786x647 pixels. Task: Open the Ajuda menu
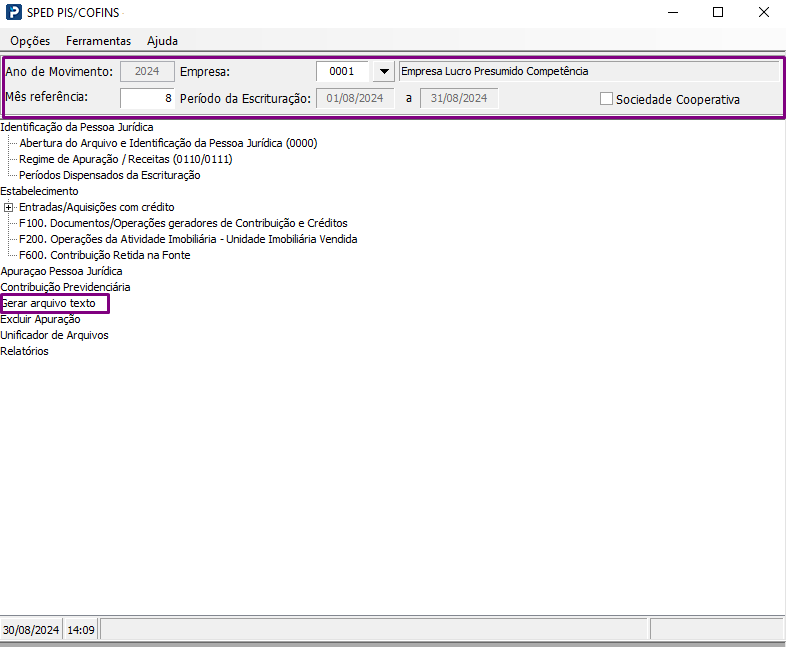click(x=162, y=41)
